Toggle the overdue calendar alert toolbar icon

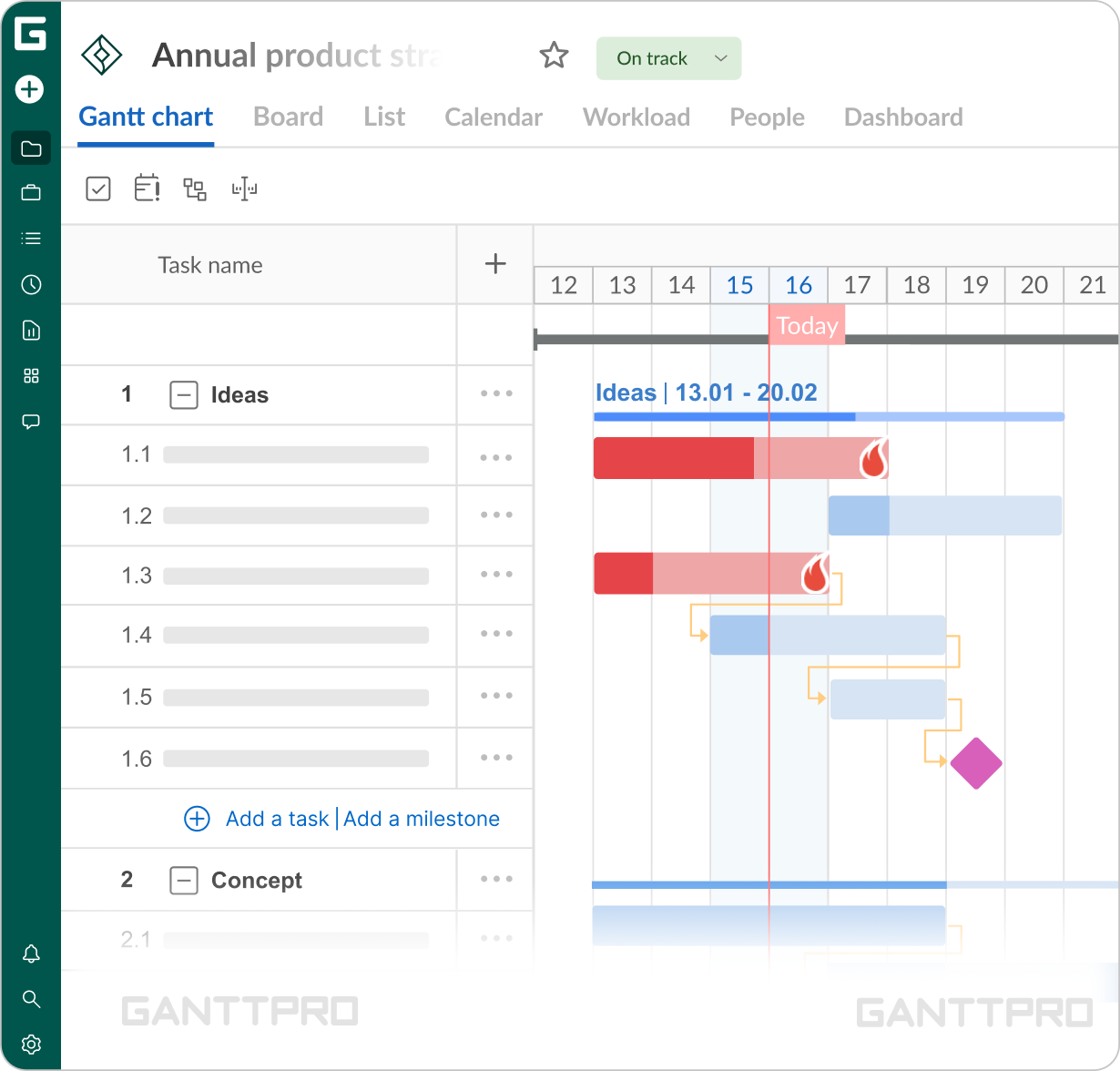[x=147, y=189]
